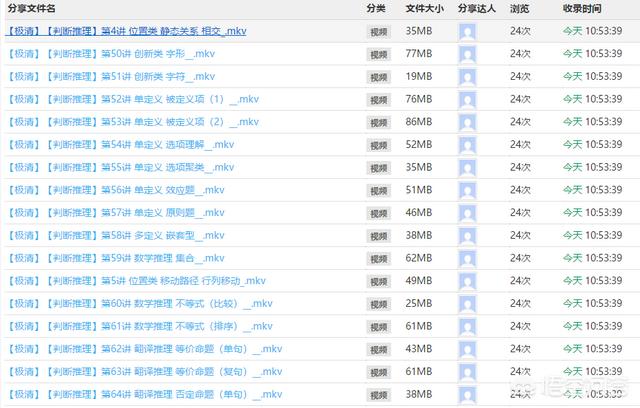Select the 62MB file size cell
Viewport: 640px width, 408px height.
tap(419, 258)
